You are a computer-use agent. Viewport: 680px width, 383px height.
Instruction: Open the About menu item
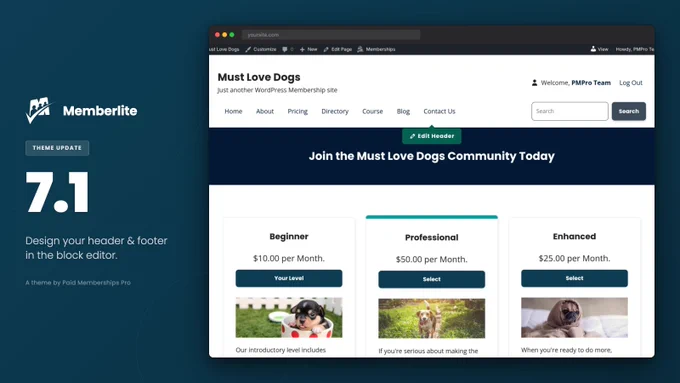click(265, 111)
